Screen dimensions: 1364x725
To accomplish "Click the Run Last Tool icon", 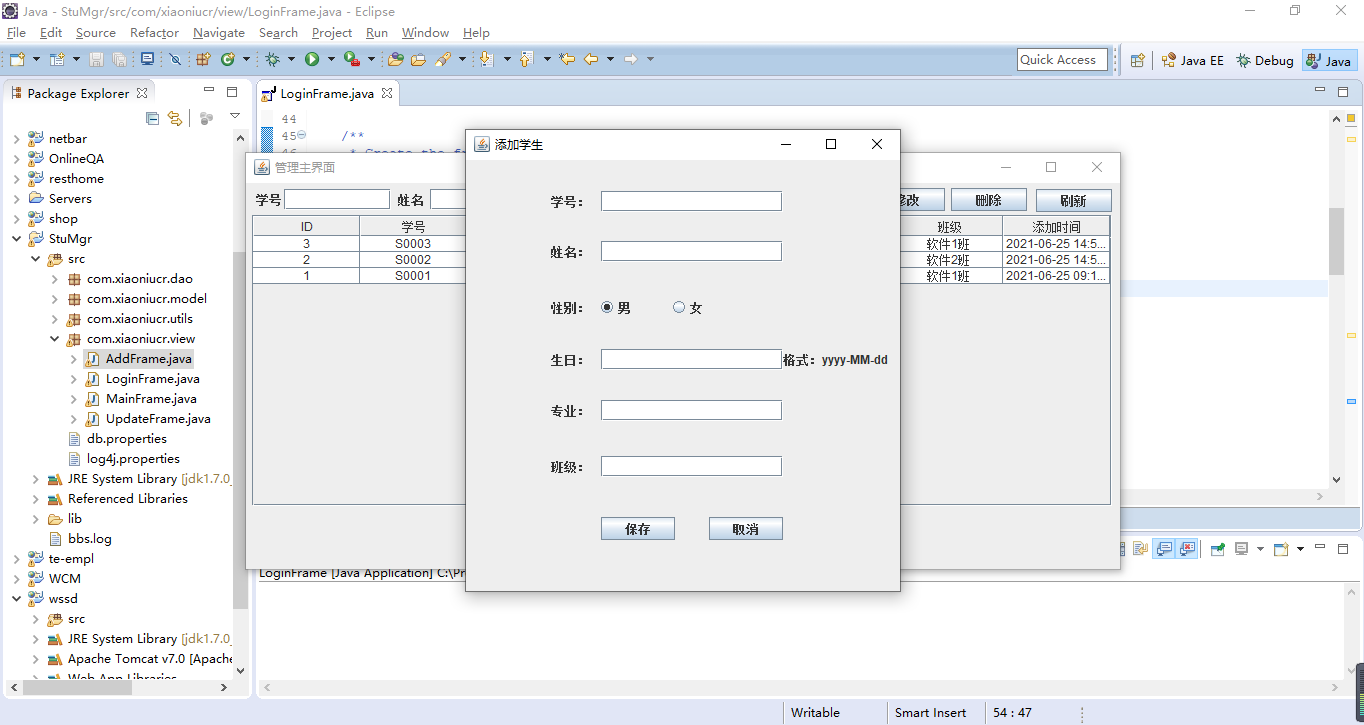I will click(352, 59).
